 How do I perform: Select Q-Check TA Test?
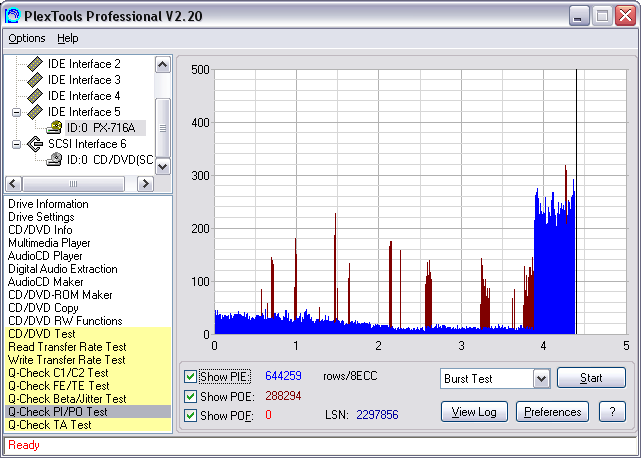click(x=88, y=425)
